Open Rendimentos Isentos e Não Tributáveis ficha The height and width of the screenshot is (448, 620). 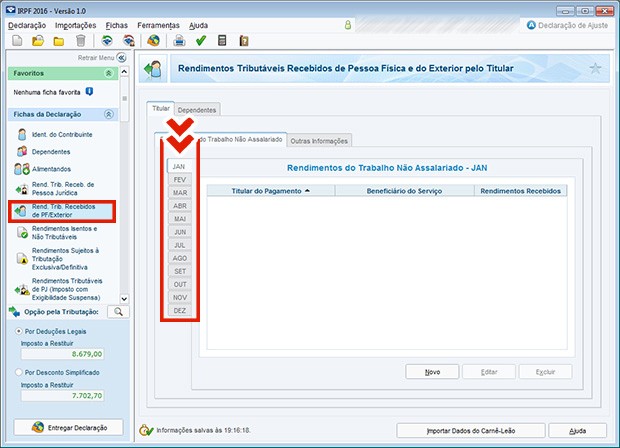pos(63,234)
